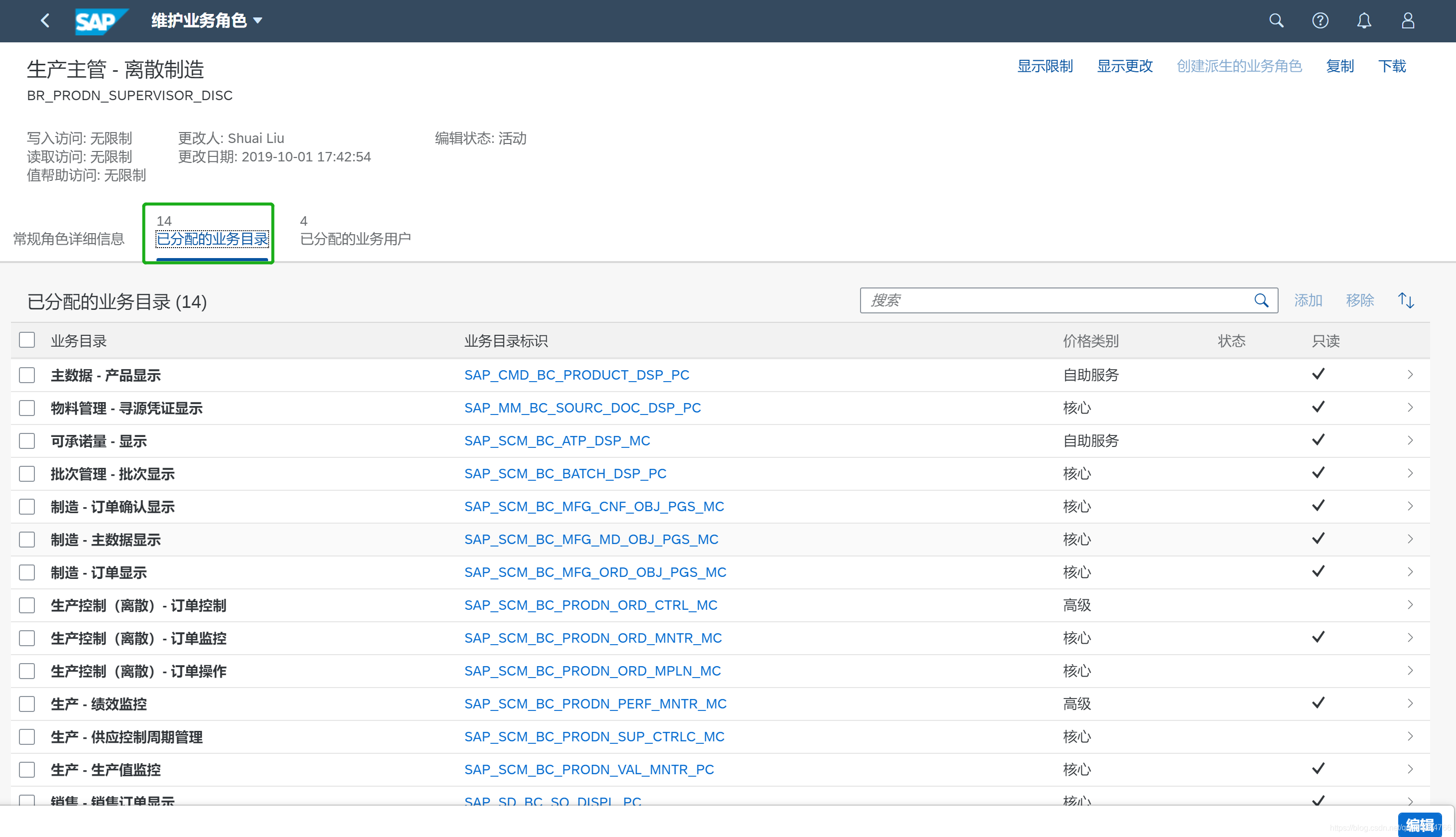Check the 主数据 - 产品显示 row checkbox
The image size is (1456, 837).
click(27, 375)
